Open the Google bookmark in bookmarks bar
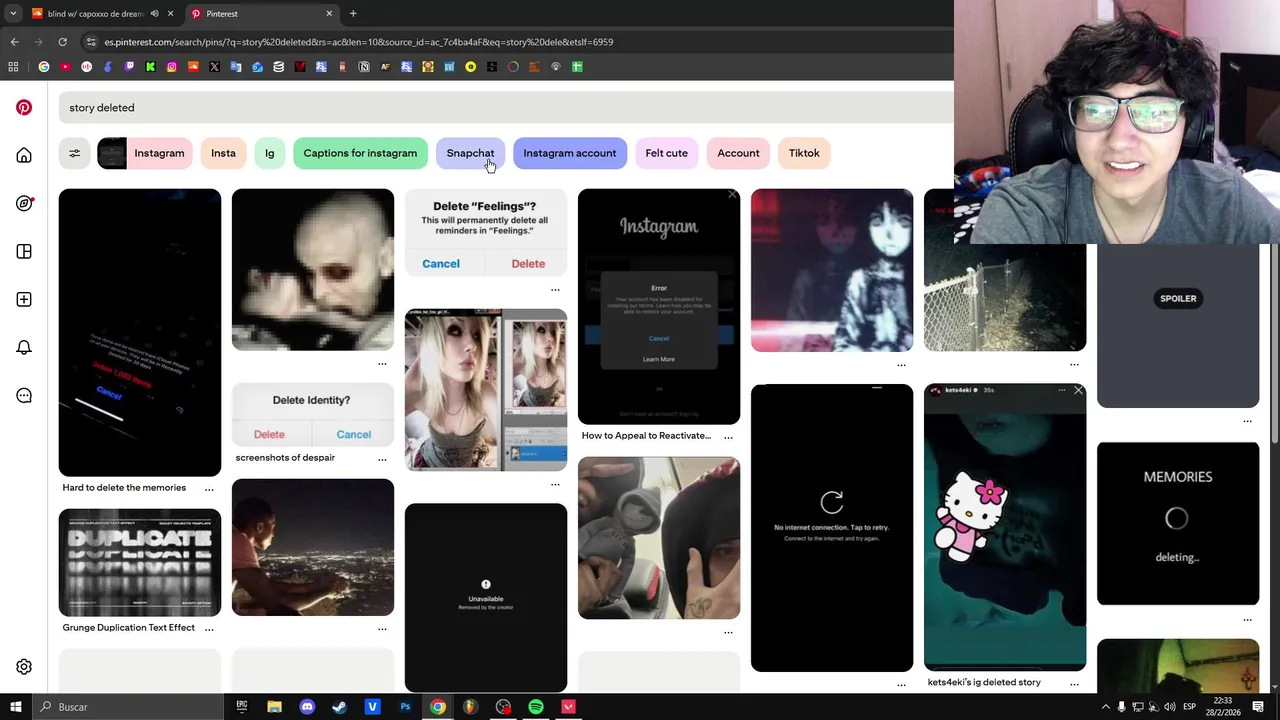Image resolution: width=1280 pixels, height=720 pixels. pos(44,67)
